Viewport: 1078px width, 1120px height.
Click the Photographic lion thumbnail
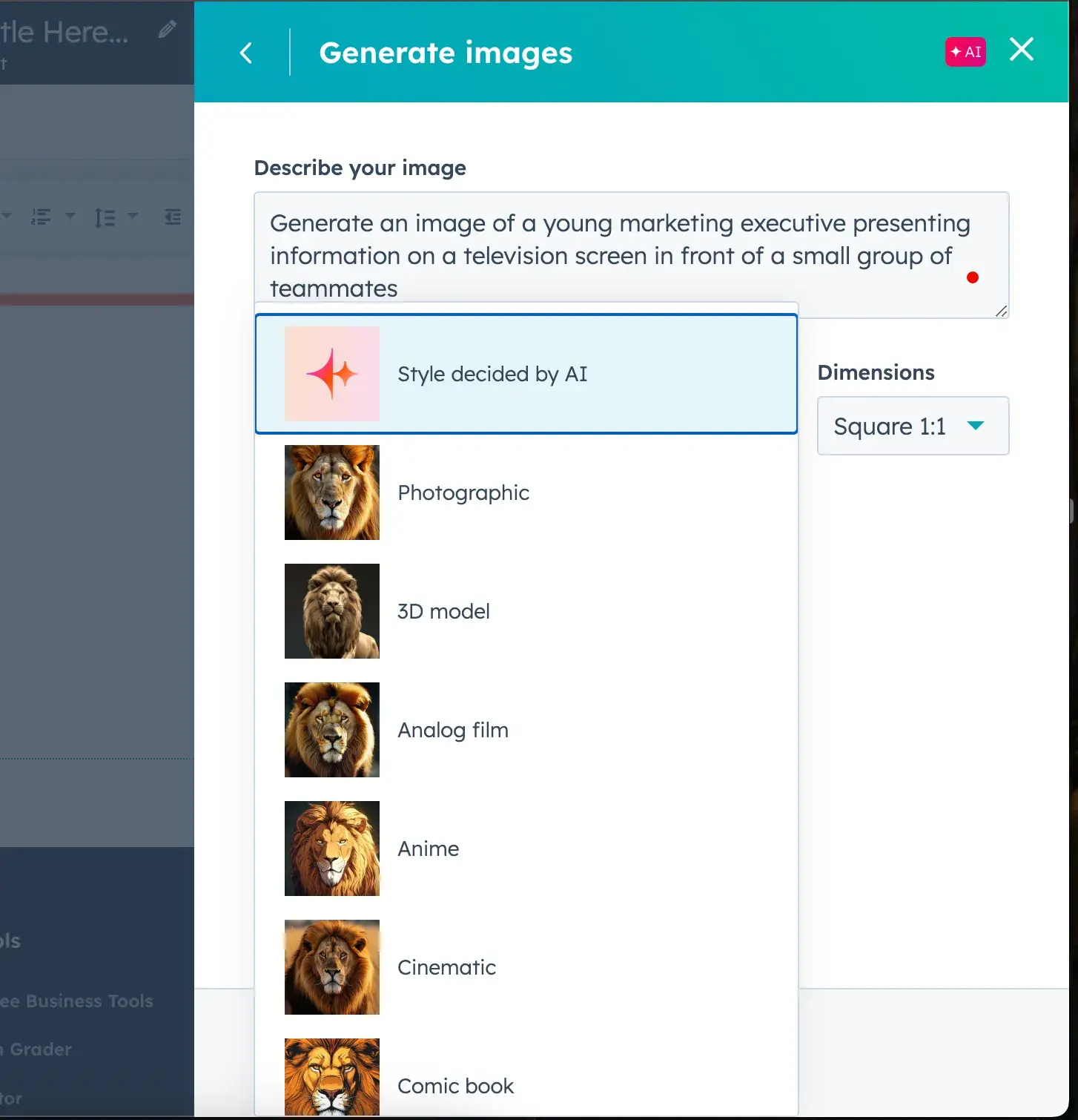click(x=332, y=493)
